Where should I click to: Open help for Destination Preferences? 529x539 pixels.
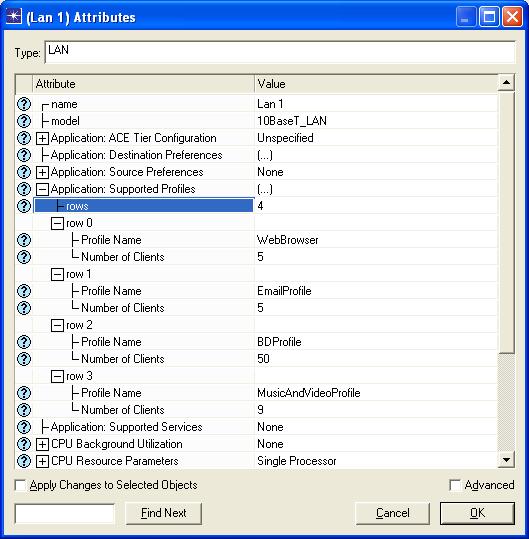24,155
